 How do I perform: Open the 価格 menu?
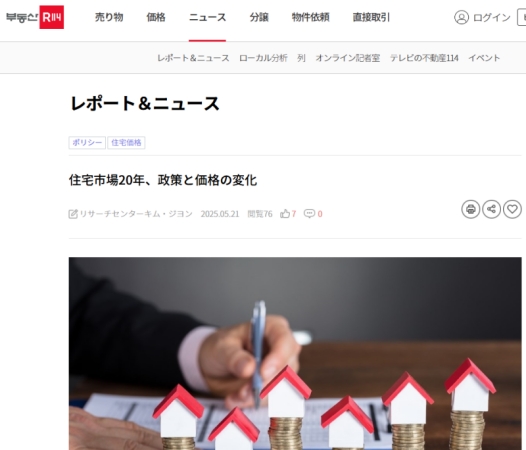click(x=156, y=17)
